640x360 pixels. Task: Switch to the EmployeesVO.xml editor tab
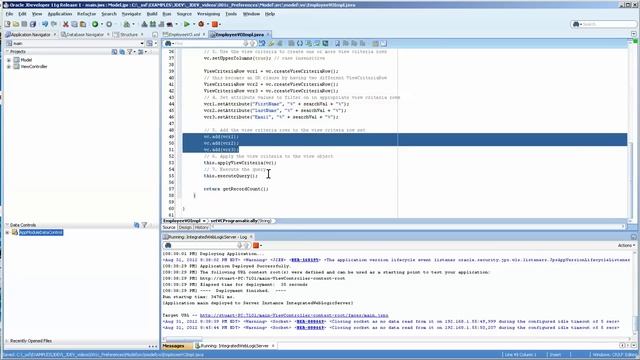point(184,35)
